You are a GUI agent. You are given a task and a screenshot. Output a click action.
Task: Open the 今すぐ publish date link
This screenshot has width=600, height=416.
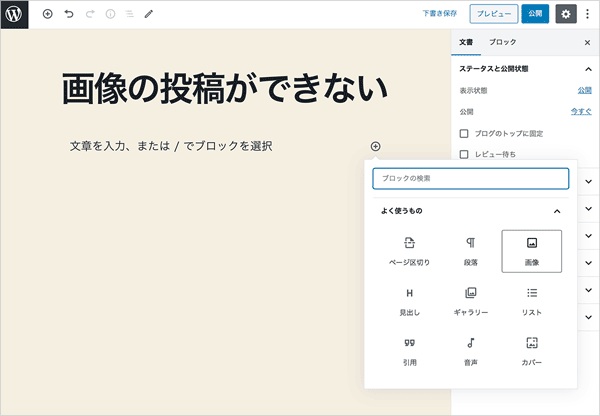point(581,111)
